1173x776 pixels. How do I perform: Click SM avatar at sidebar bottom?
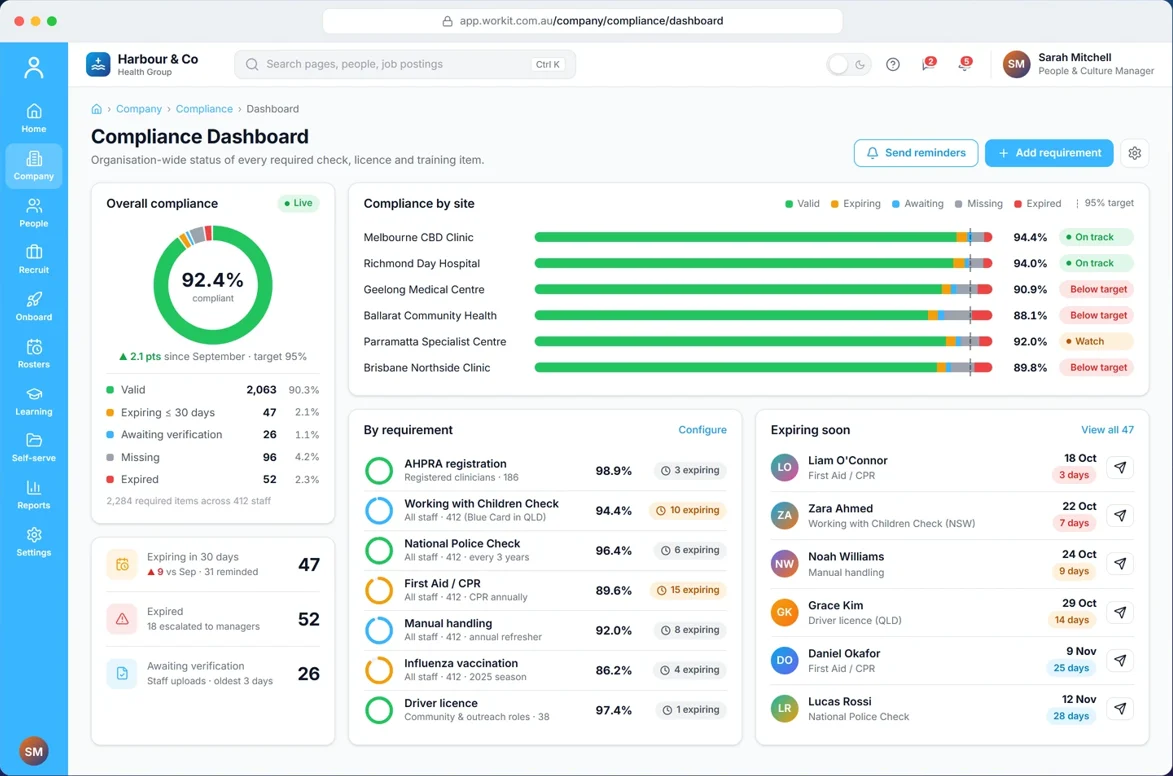[x=34, y=751]
